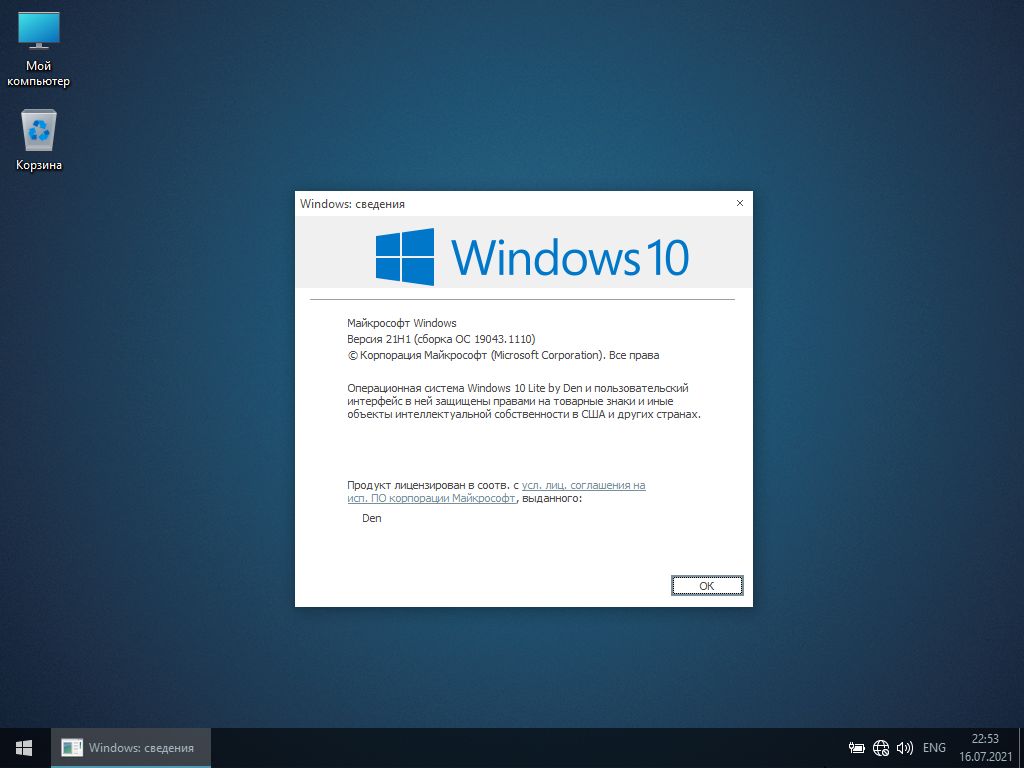The height and width of the screenshot is (768, 1024).
Task: Click the Операционная система Windows 10 Lite paragraph
Action: (524, 401)
